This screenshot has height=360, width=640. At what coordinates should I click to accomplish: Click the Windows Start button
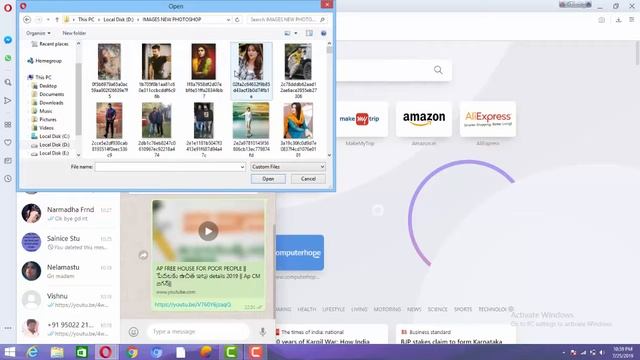9,352
